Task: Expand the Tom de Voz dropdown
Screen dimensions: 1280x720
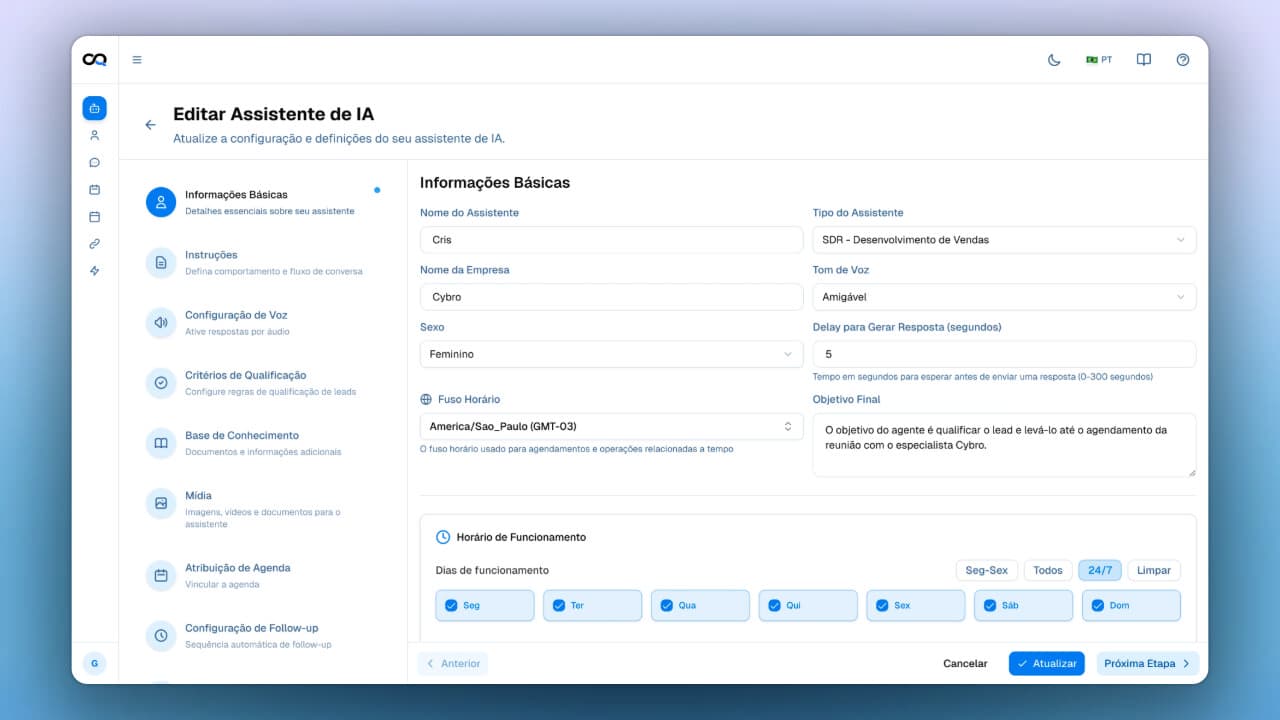Action: pos(1003,297)
